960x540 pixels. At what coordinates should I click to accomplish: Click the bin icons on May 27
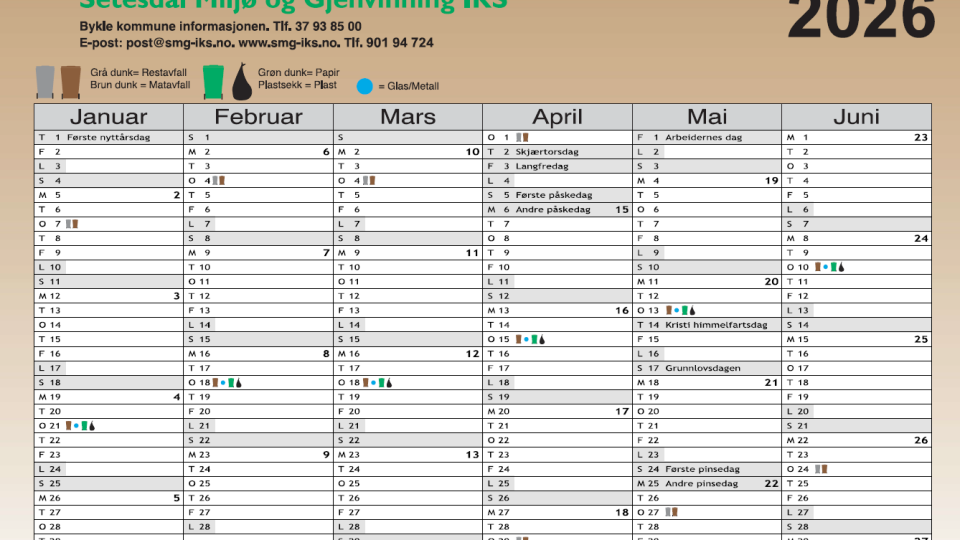point(671,513)
